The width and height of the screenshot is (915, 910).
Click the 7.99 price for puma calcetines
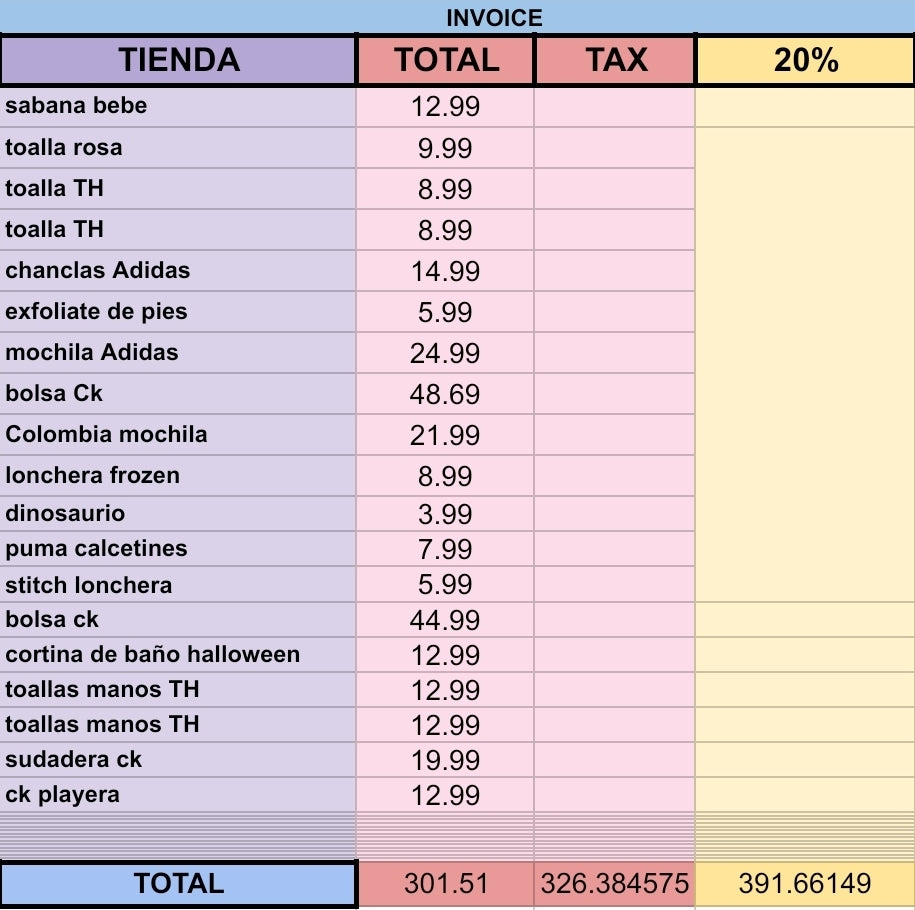(x=445, y=549)
